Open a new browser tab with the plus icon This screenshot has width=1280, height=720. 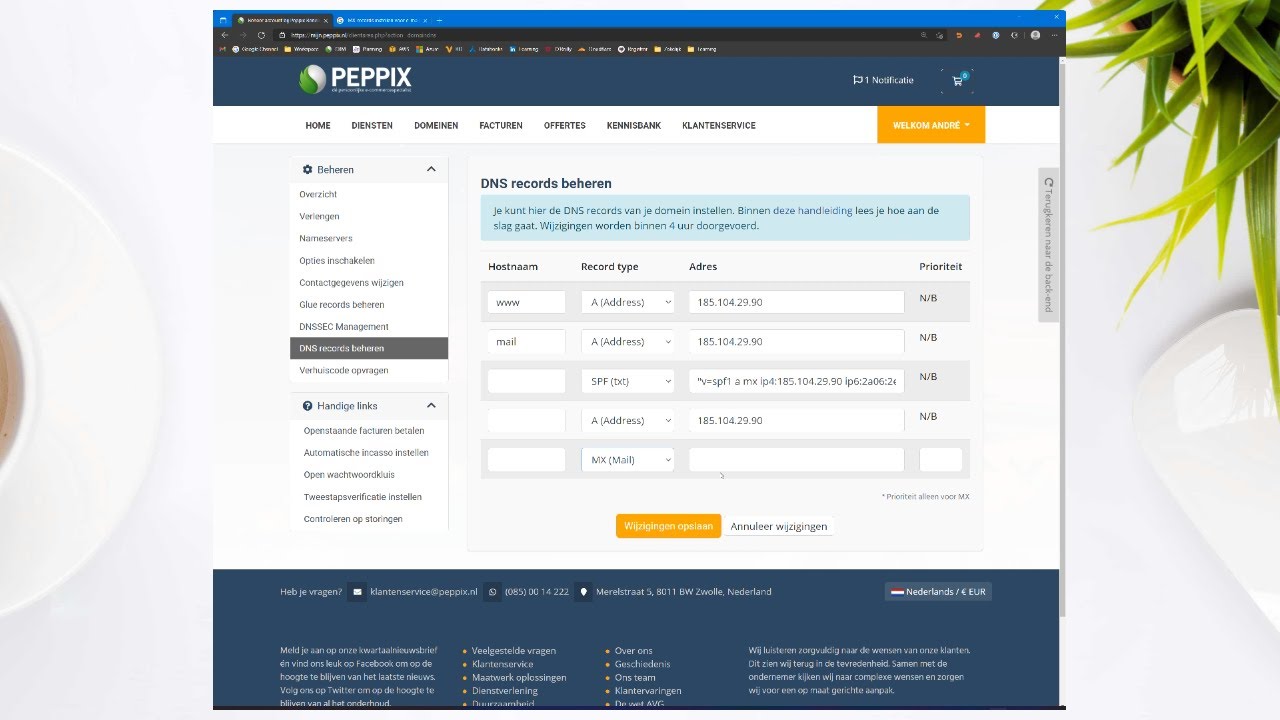click(440, 20)
